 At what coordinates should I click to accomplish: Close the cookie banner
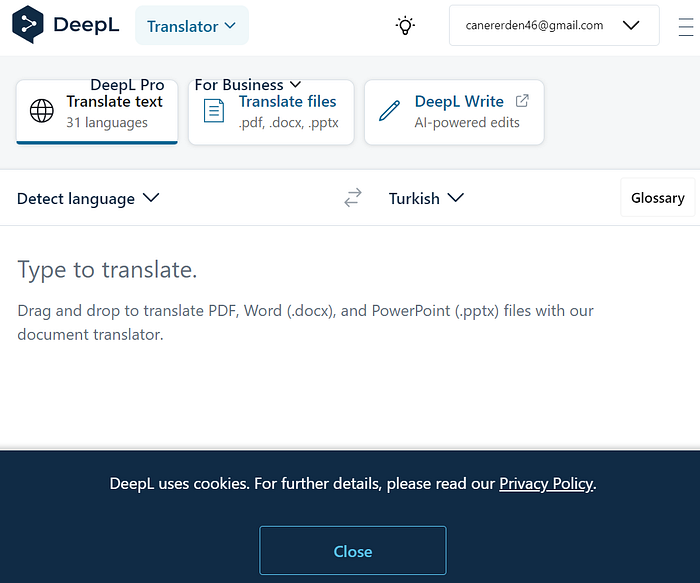point(353,550)
